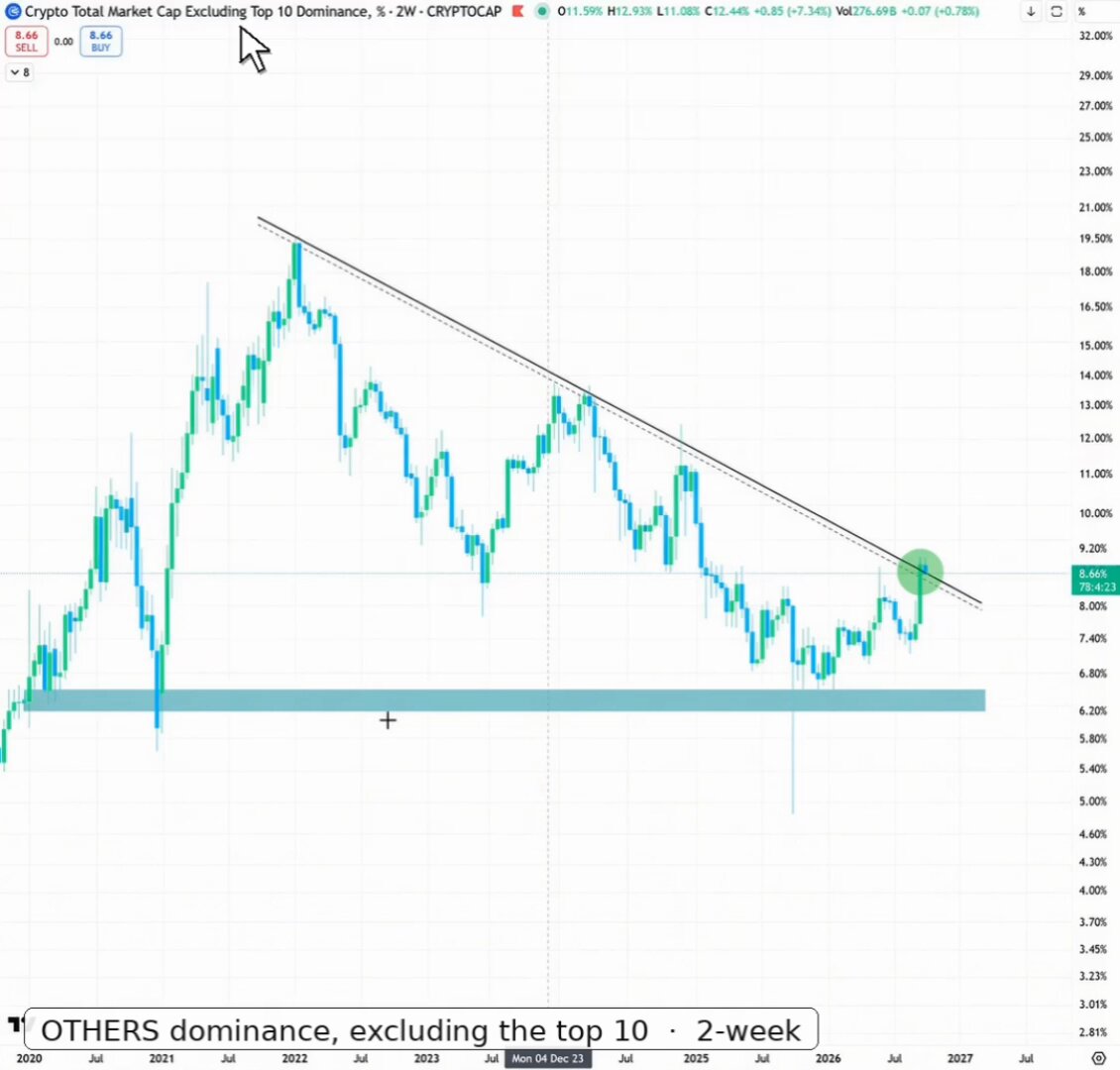Click the 2025 time axis label

click(x=696, y=1058)
